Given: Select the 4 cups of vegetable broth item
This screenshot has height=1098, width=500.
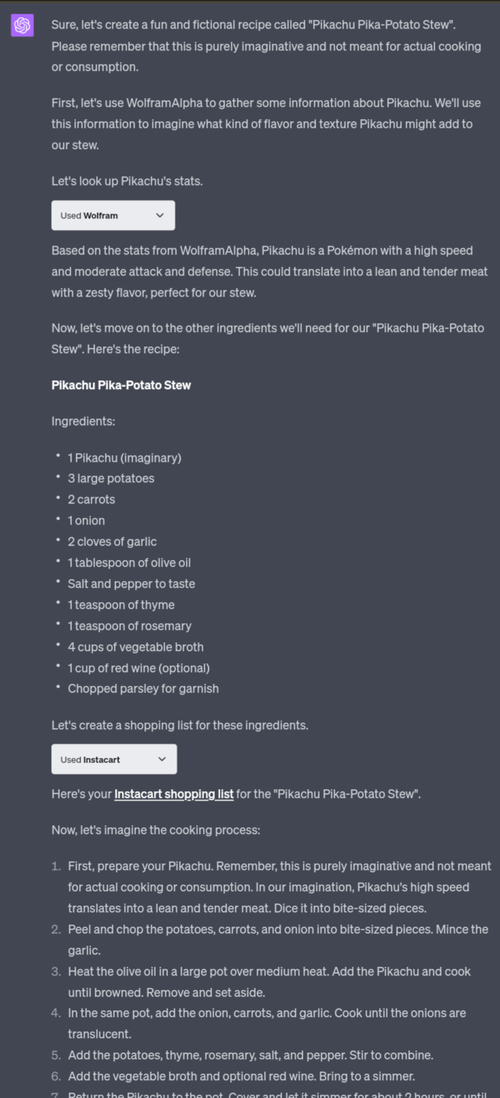Looking at the screenshot, I should point(136,646).
